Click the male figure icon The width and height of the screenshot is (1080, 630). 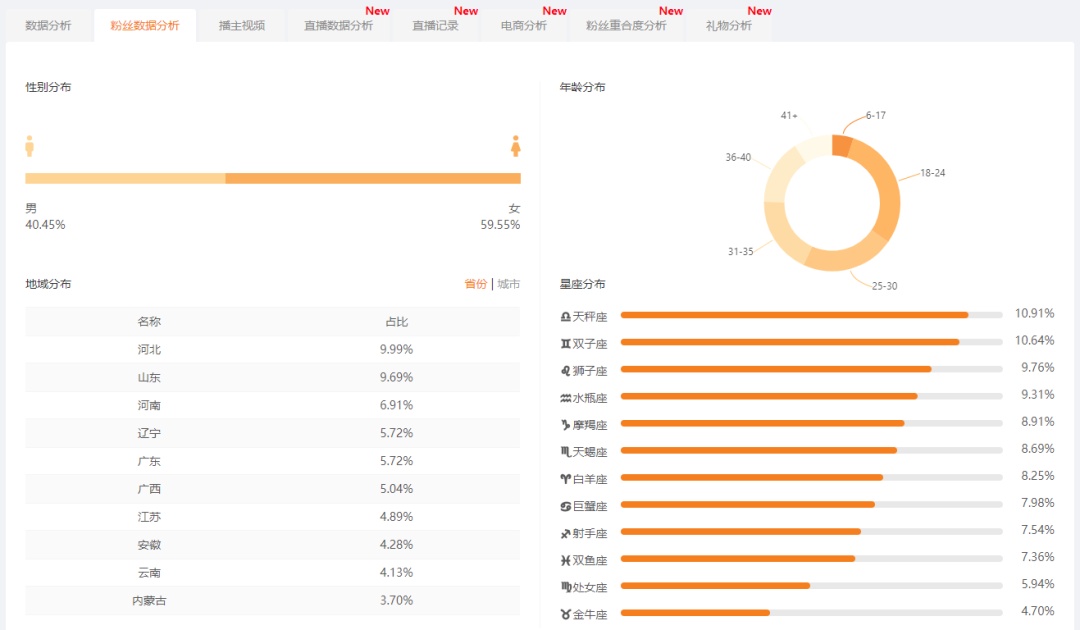(x=29, y=146)
